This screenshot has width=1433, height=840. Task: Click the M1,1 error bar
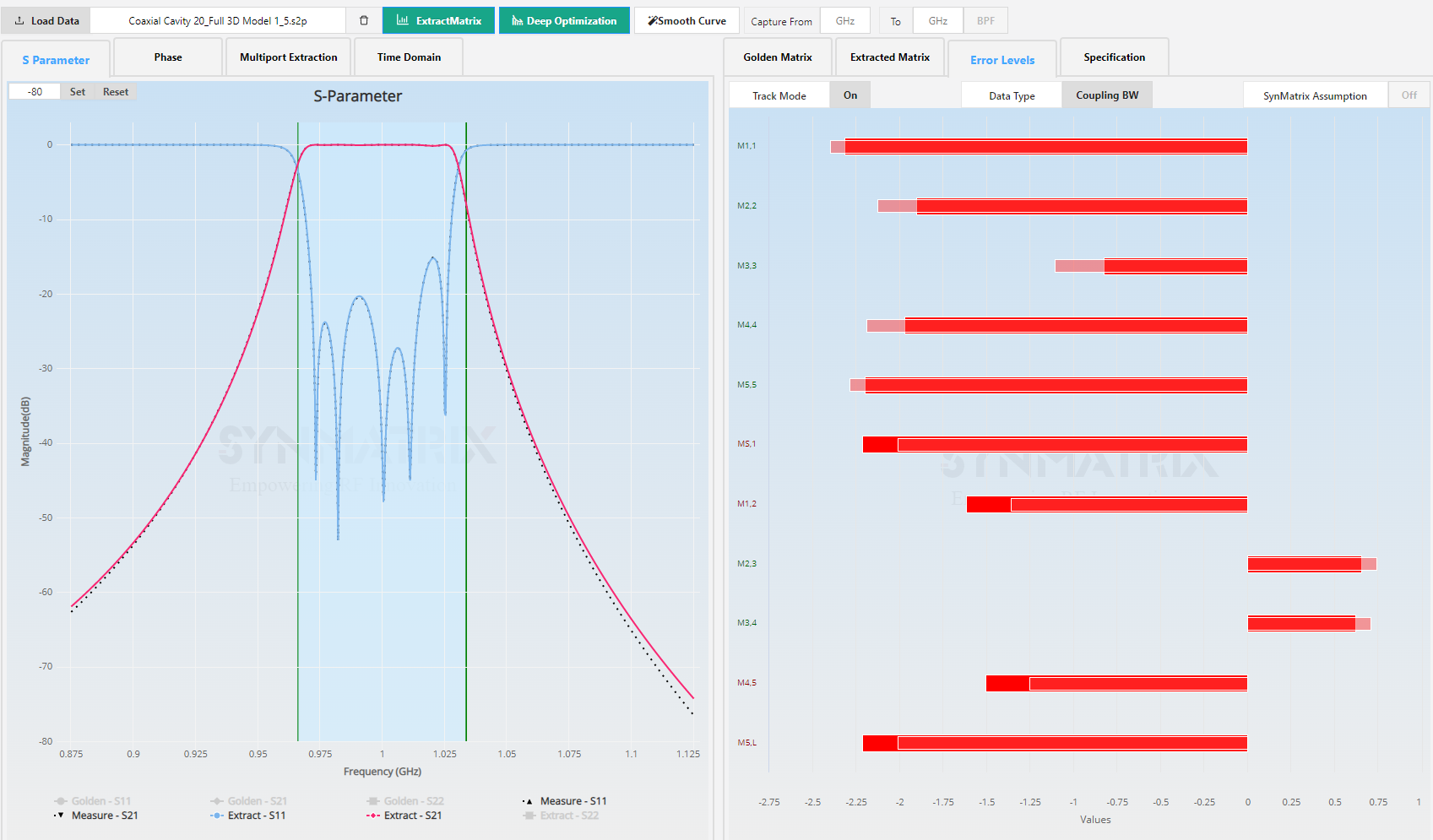[1039, 147]
